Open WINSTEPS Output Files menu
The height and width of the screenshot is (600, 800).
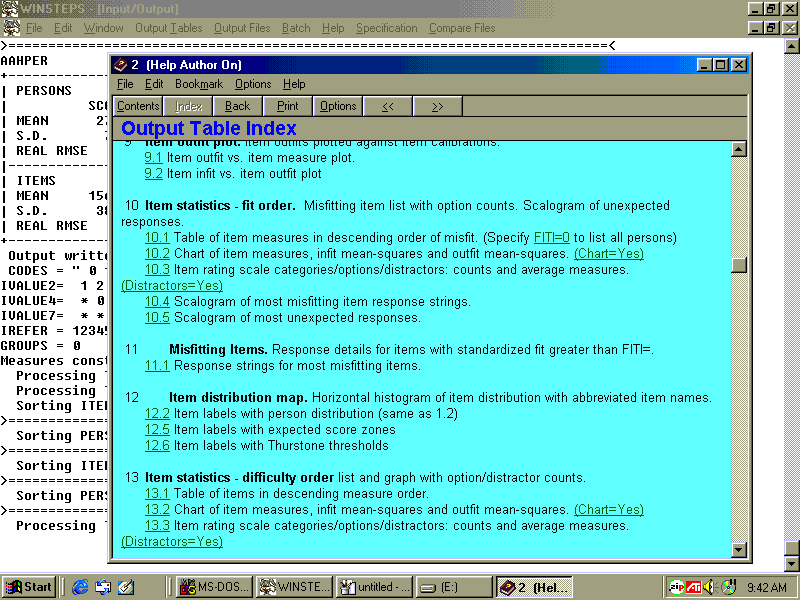coord(242,28)
